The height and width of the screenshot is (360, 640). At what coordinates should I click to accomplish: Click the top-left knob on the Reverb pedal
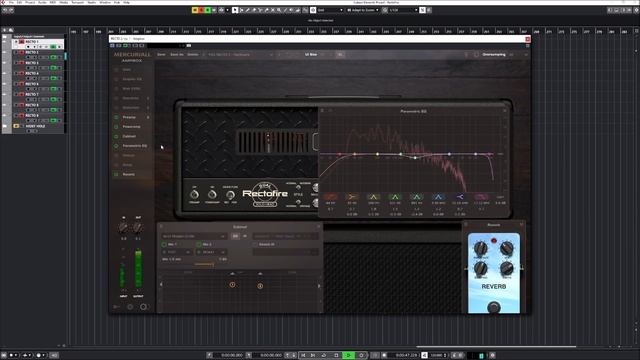click(481, 248)
